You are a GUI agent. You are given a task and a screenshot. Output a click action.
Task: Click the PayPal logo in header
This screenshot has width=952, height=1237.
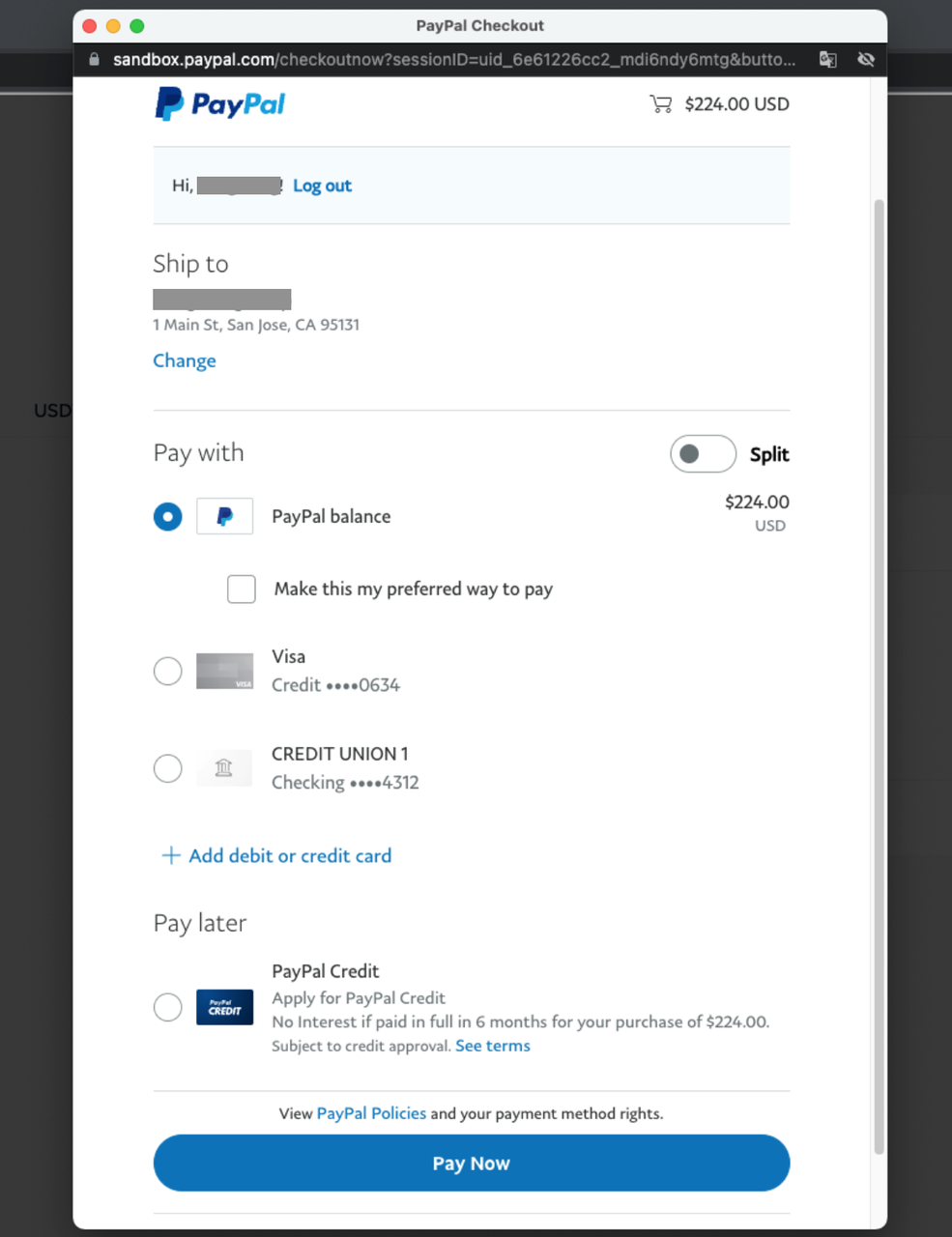[x=220, y=103]
